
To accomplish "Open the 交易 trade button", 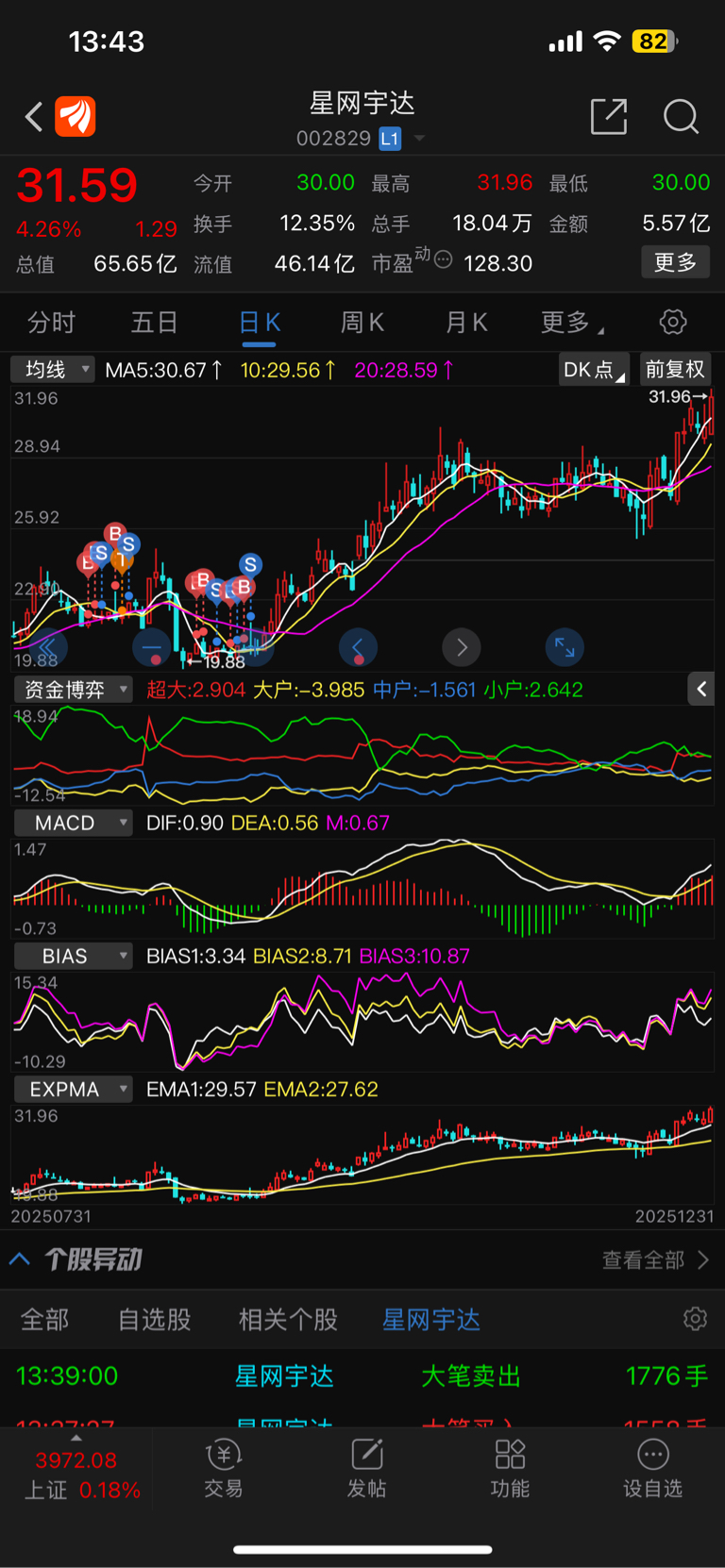I will pyautogui.click(x=224, y=1468).
